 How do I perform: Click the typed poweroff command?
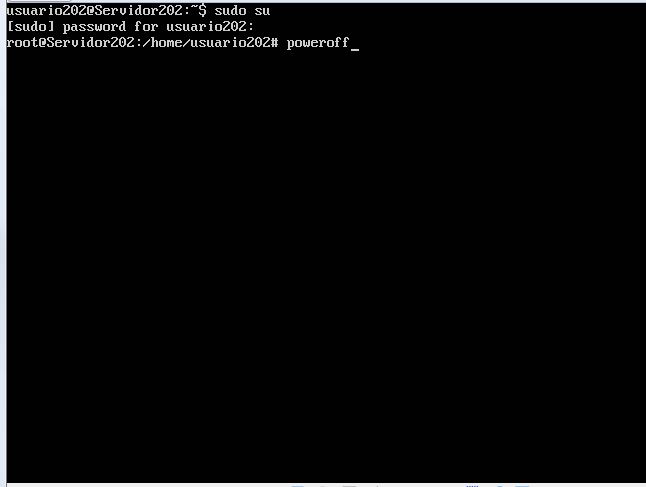[x=318, y=43]
